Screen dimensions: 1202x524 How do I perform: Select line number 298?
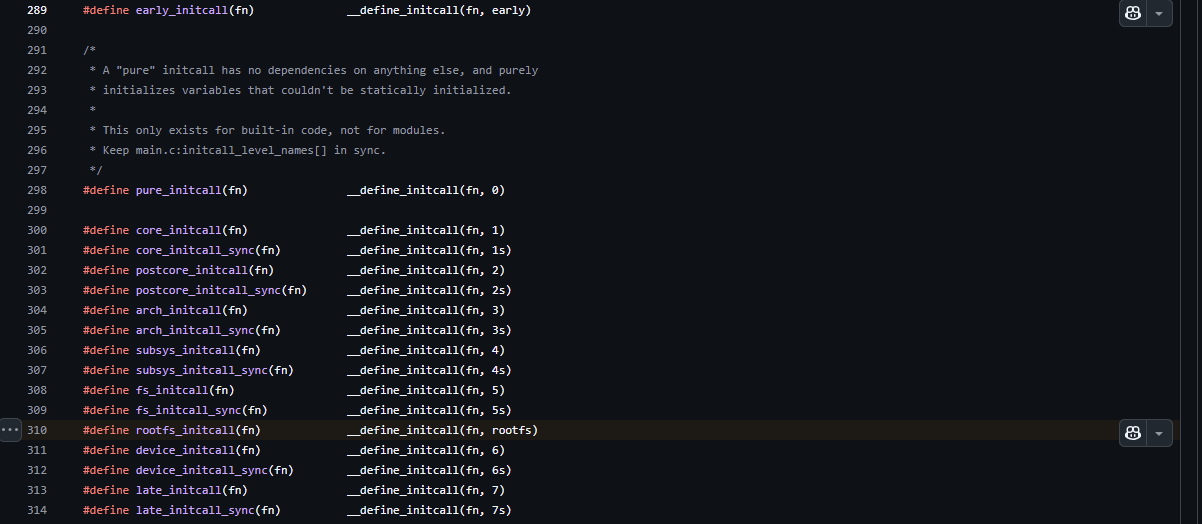(x=37, y=190)
